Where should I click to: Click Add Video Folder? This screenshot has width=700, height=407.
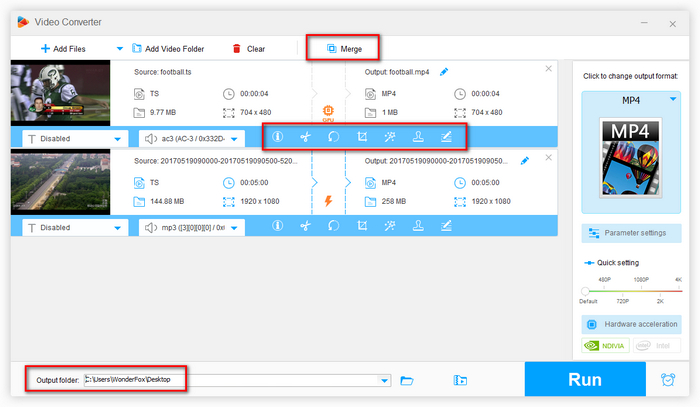point(168,49)
